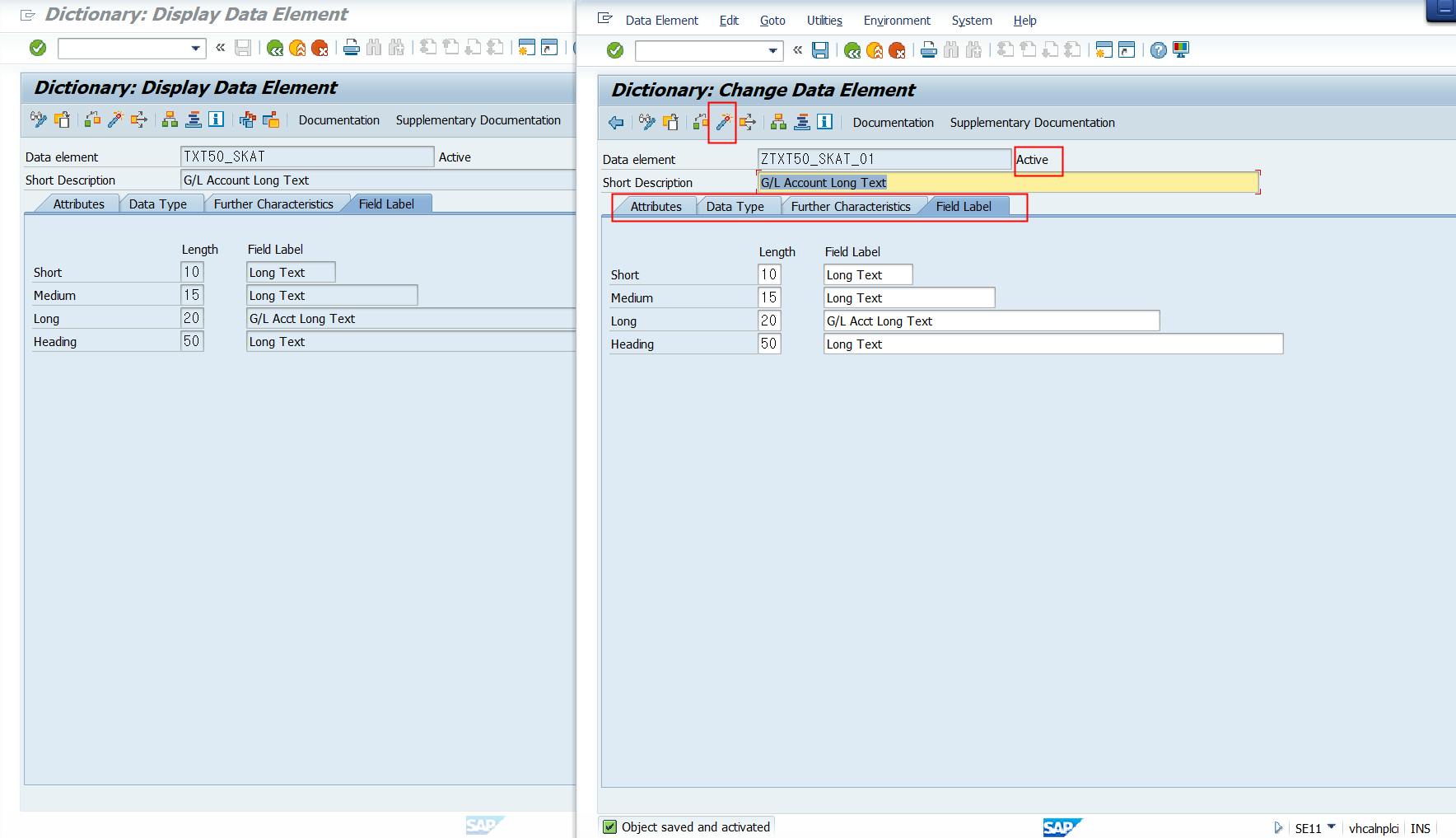Click the orange Exit icon in Change window
The image size is (1456, 838).
coord(875,50)
